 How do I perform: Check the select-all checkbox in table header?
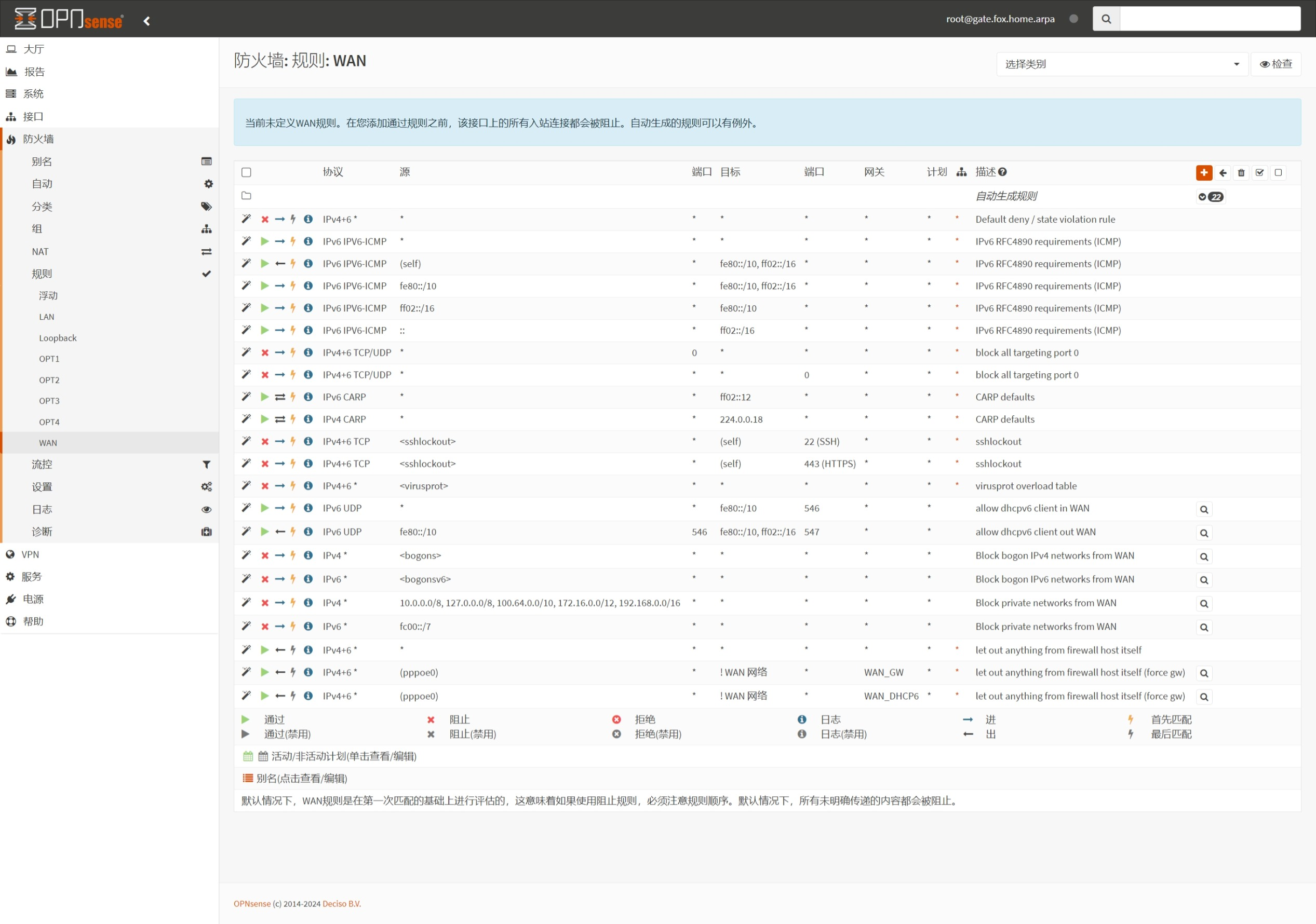point(247,172)
